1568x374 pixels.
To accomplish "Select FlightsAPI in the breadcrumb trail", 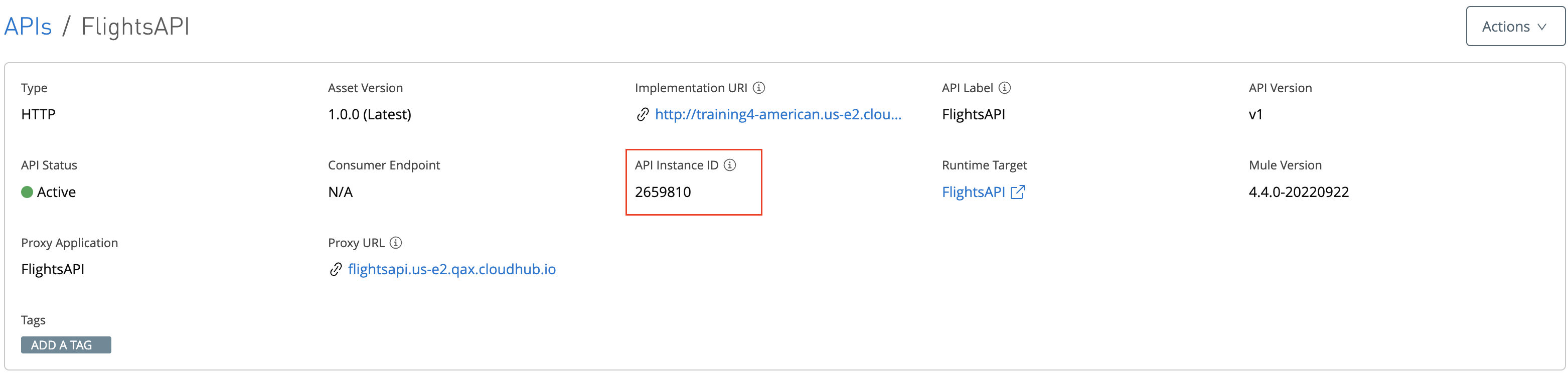I will pyautogui.click(x=135, y=26).
